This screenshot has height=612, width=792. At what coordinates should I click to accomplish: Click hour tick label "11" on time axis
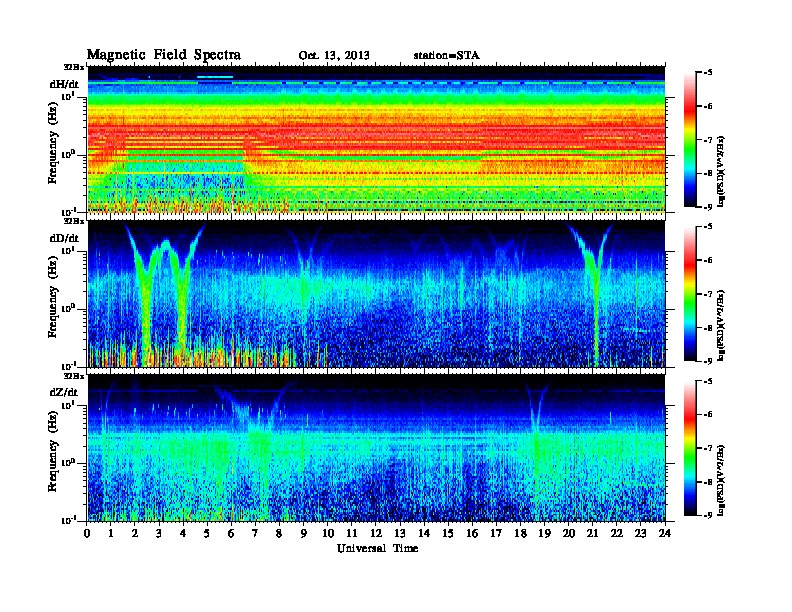click(352, 533)
